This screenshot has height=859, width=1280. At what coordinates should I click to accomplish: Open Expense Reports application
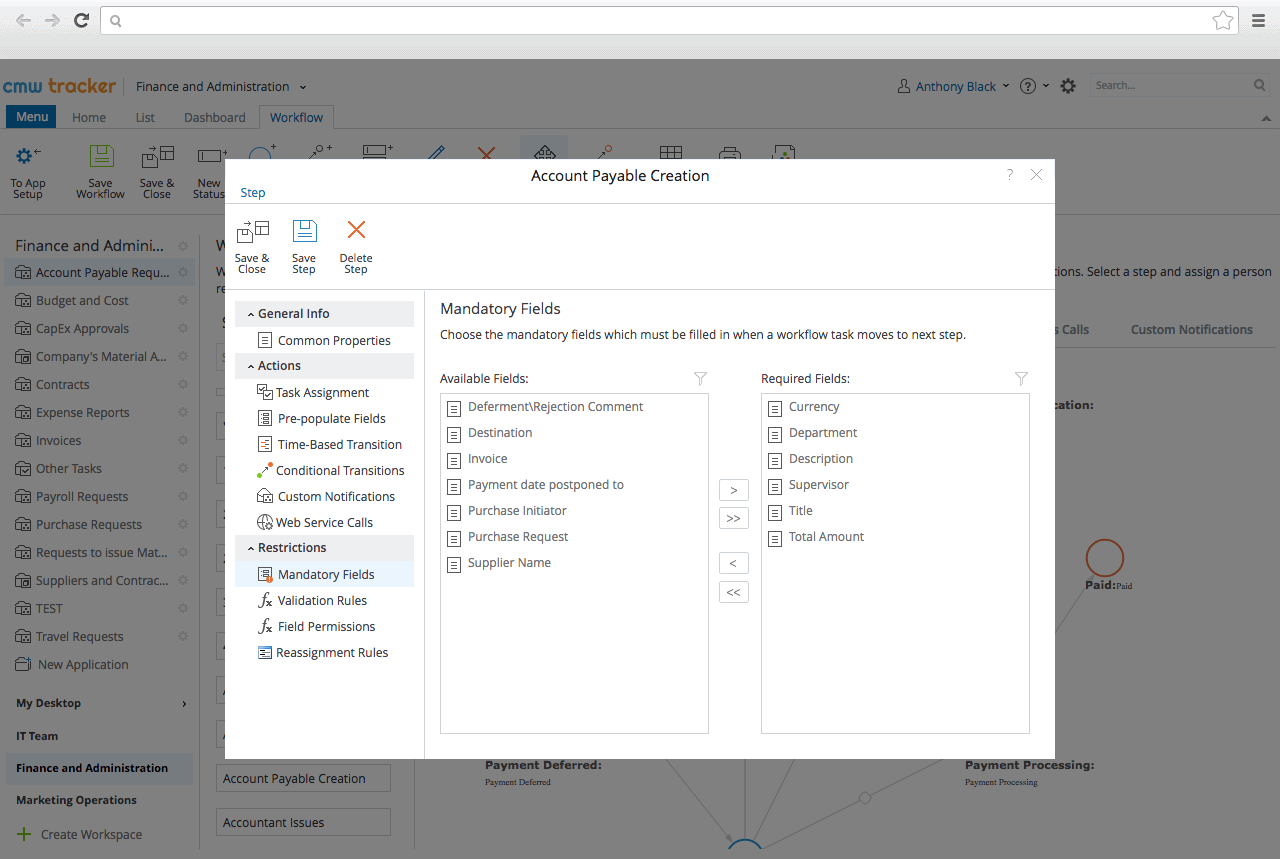(x=84, y=413)
